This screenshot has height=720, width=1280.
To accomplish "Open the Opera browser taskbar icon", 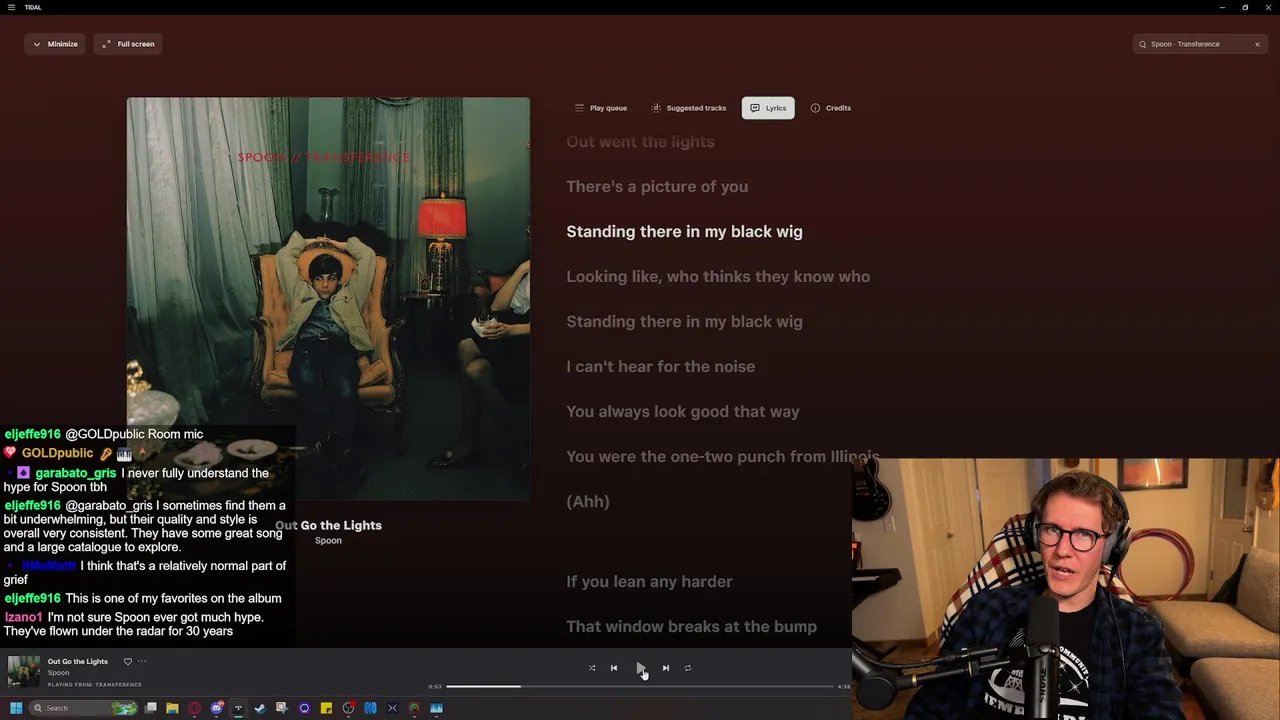I will pyautogui.click(x=194, y=708).
